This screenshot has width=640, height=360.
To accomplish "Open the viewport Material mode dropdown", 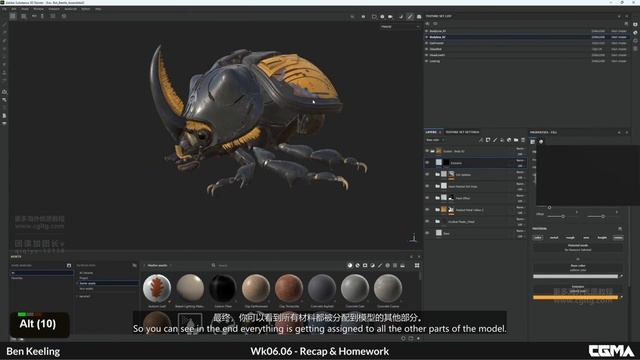I will coord(400,27).
